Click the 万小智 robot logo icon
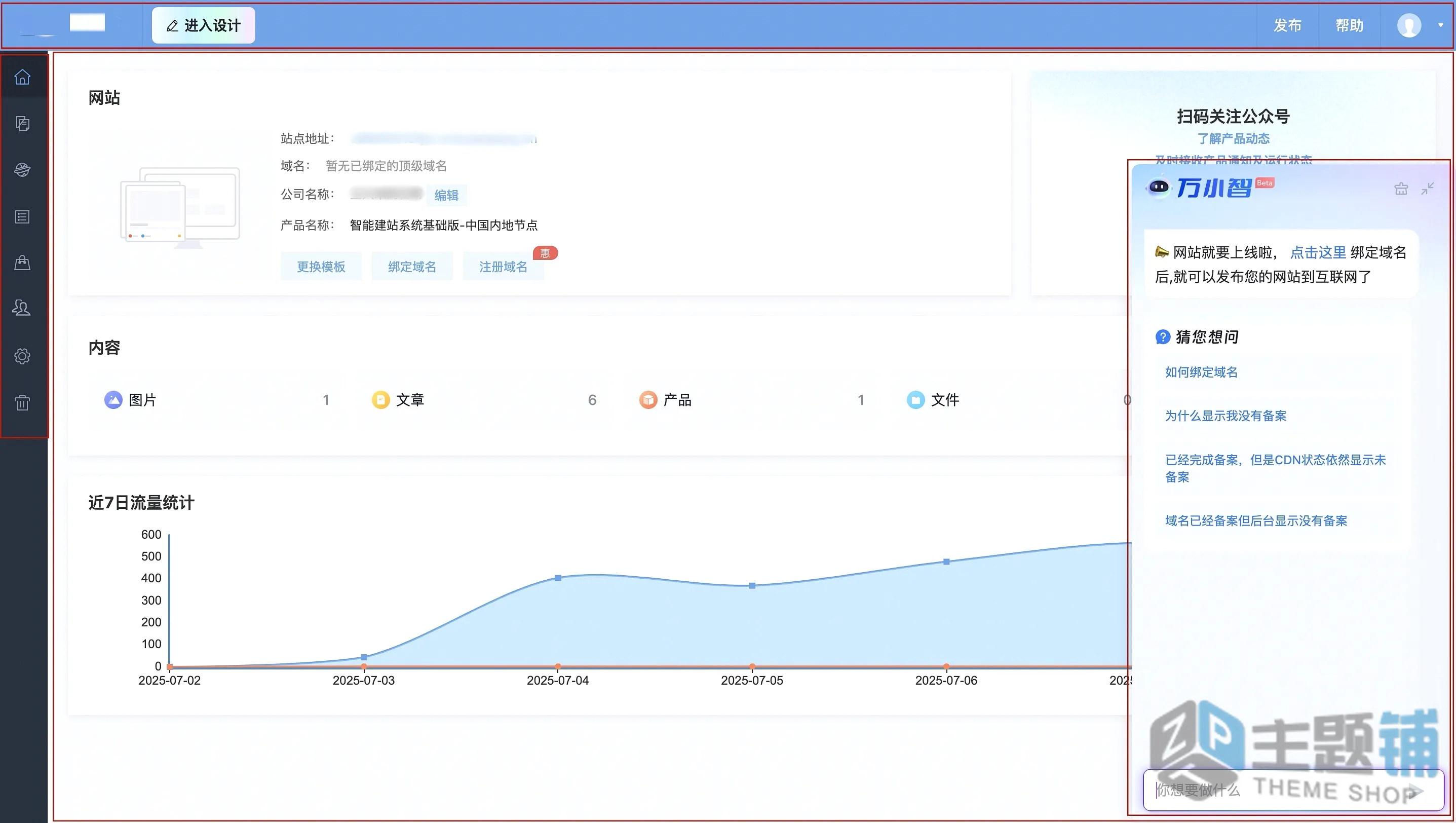 tap(1159, 186)
